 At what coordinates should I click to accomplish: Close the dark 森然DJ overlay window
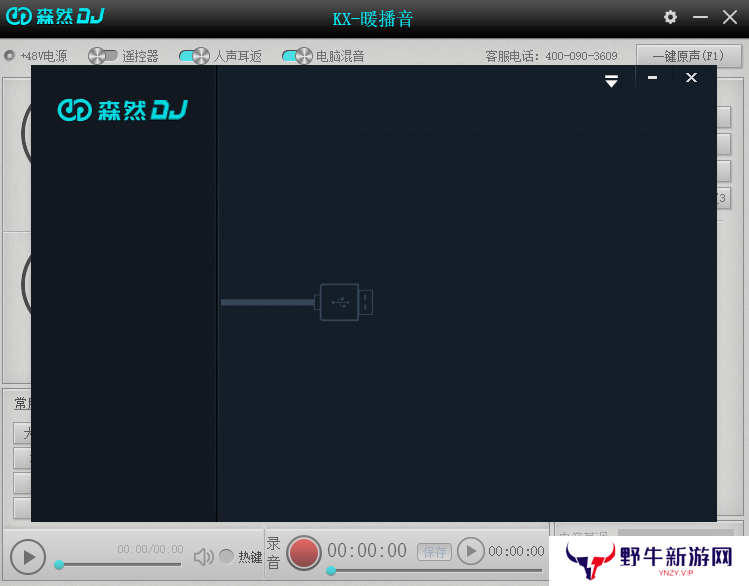[x=691, y=77]
